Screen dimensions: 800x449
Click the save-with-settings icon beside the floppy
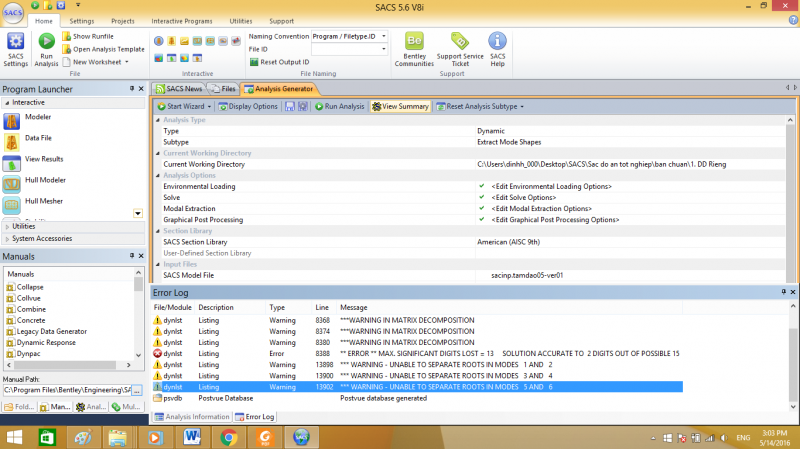303,106
